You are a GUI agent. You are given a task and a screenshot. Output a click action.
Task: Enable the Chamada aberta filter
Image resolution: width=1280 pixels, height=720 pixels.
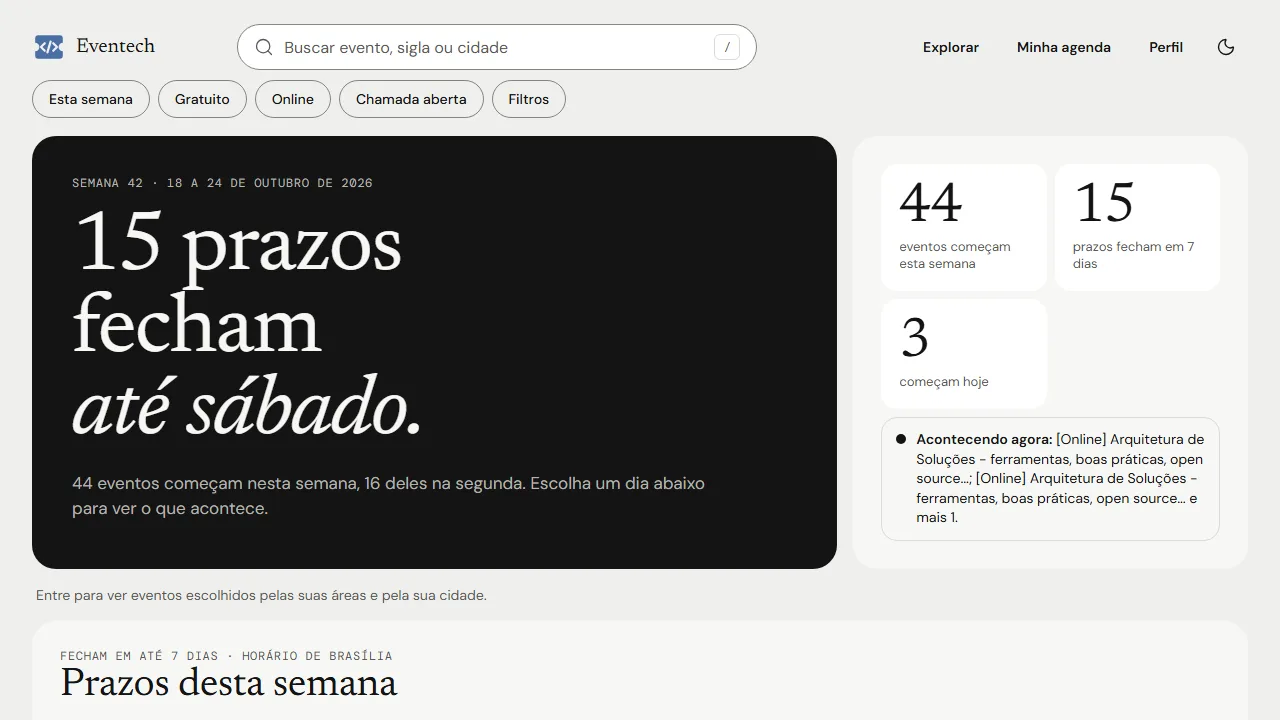(x=411, y=99)
